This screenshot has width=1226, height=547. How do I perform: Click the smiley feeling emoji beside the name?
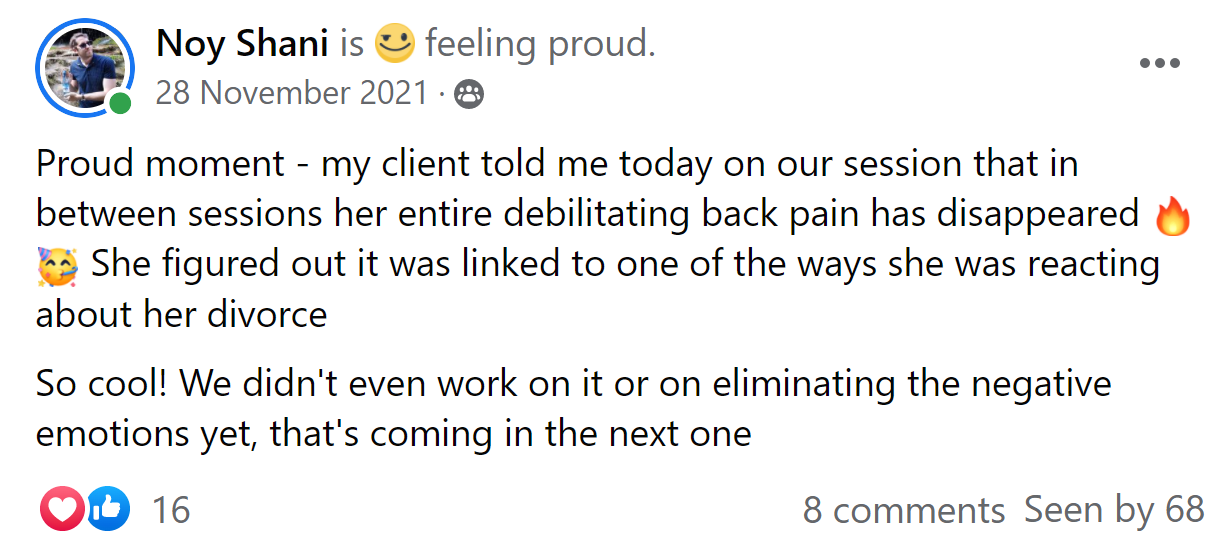click(x=394, y=44)
